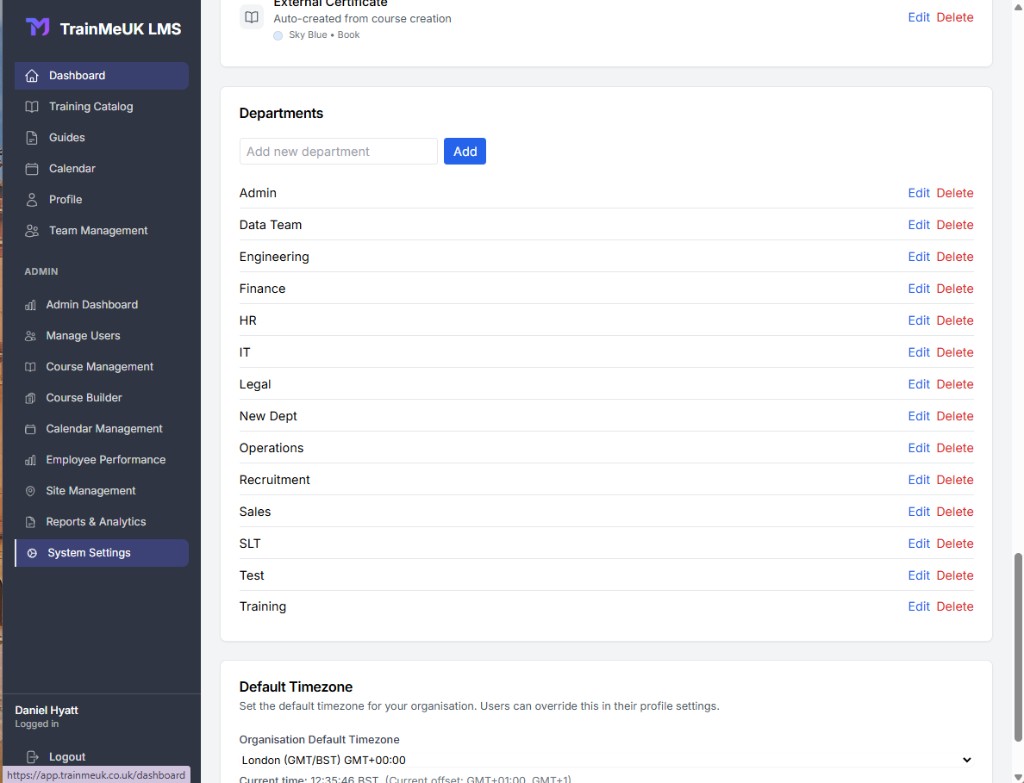Viewport: 1024px width, 783px height.
Task: Click the System Settings gear icon
Action: pos(31,553)
